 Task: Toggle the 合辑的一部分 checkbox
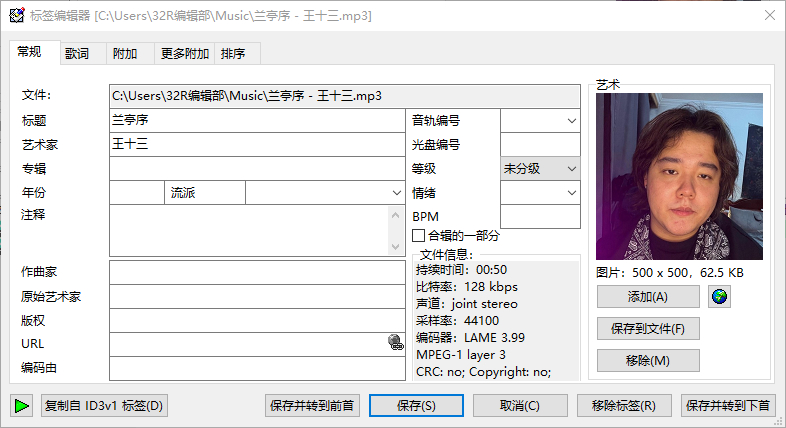point(419,236)
